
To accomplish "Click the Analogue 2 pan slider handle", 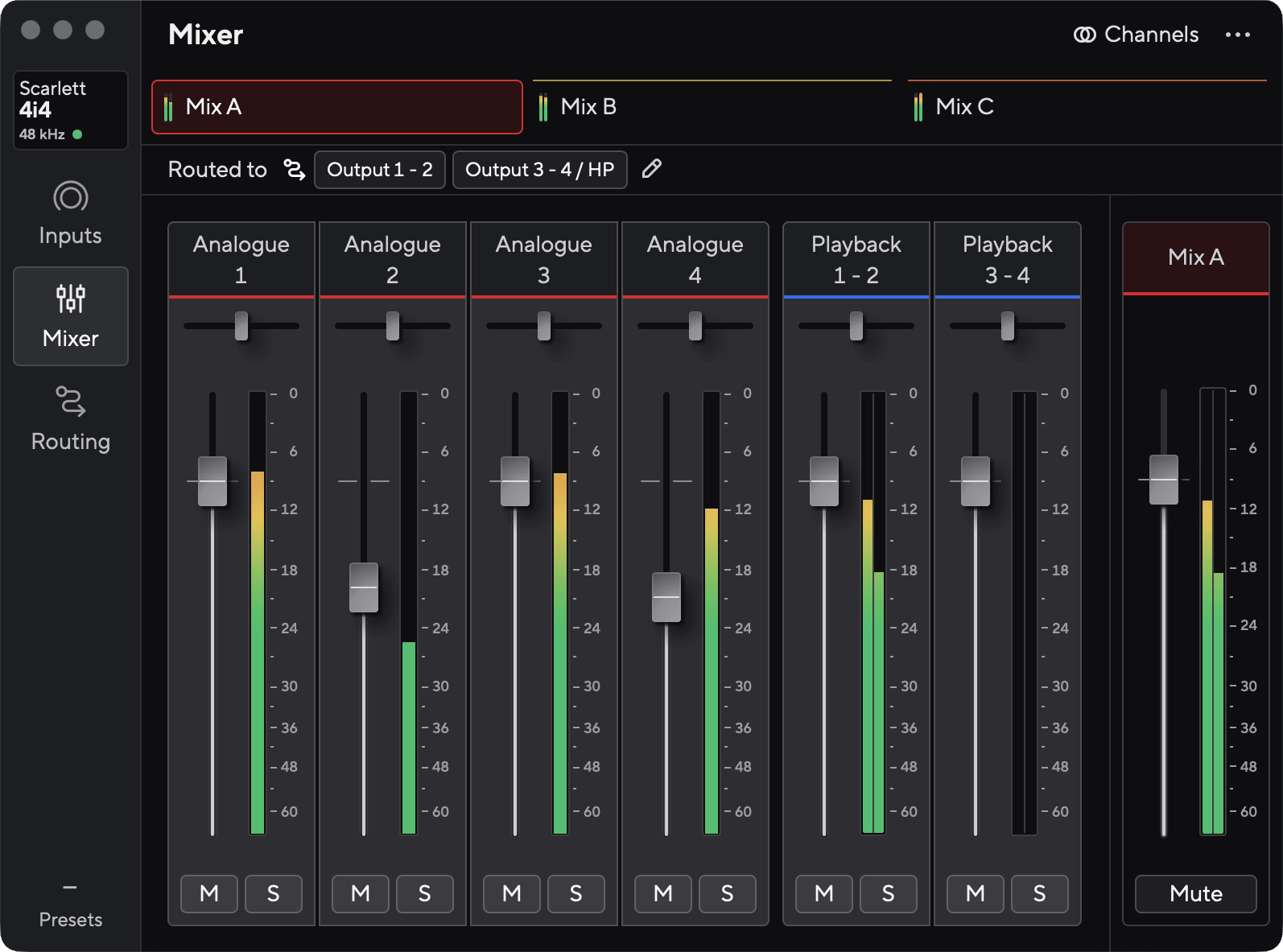I will (393, 326).
